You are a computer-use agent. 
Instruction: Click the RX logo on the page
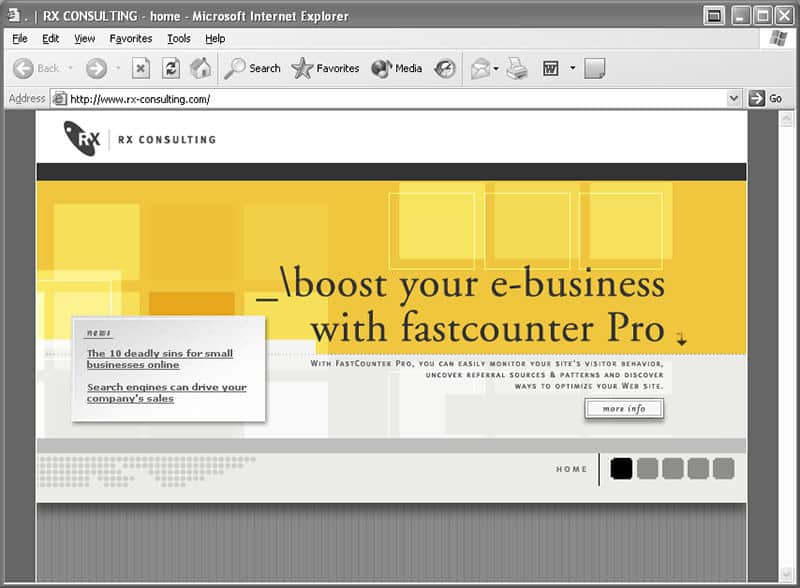click(x=82, y=138)
